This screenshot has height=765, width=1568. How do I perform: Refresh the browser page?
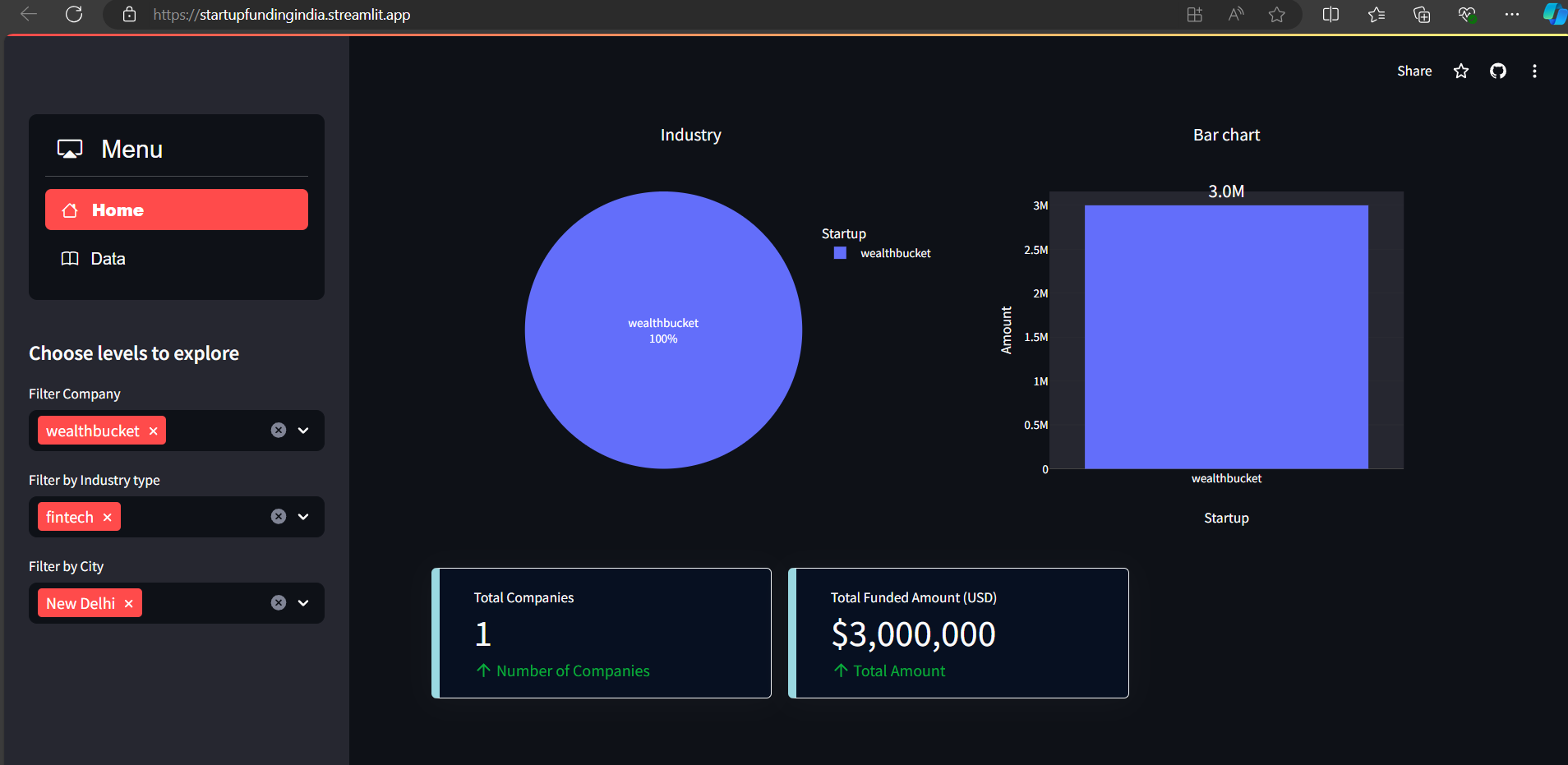click(74, 14)
